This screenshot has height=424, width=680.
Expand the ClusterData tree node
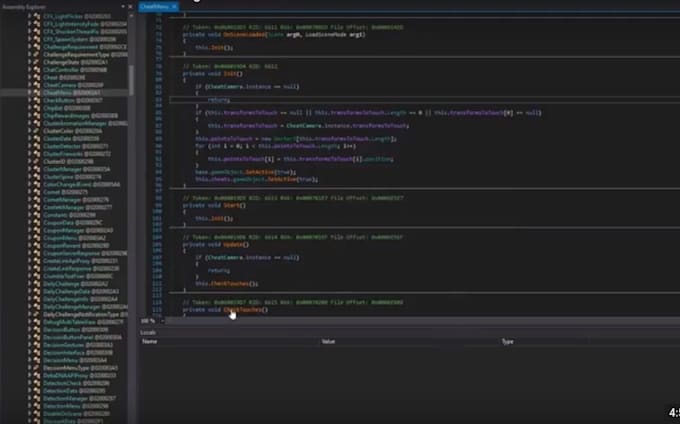pyautogui.click(x=29, y=139)
